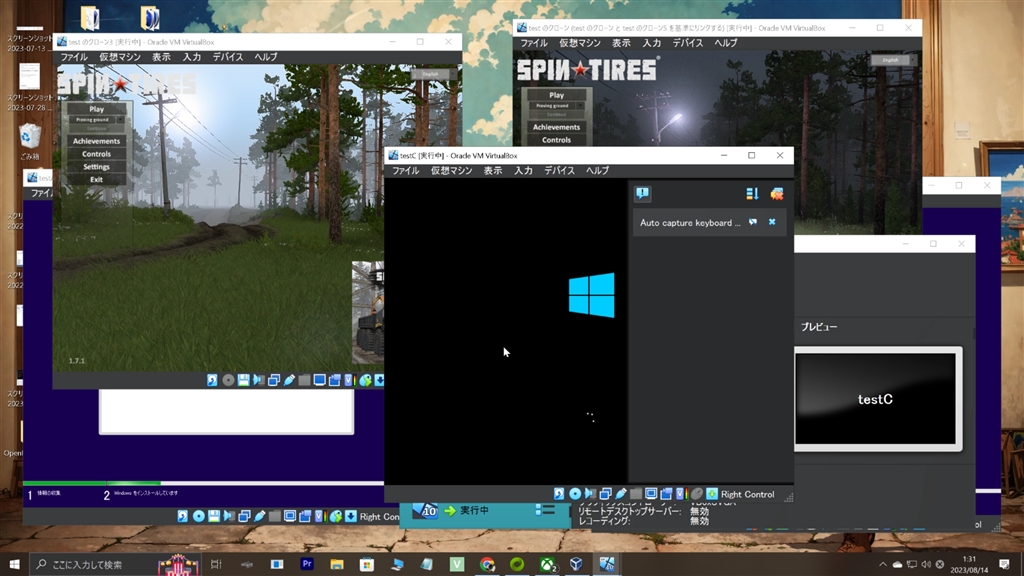Screen dimensions: 1024x576
Task: Click clear all notifications icon in testC
Action: 776,193
